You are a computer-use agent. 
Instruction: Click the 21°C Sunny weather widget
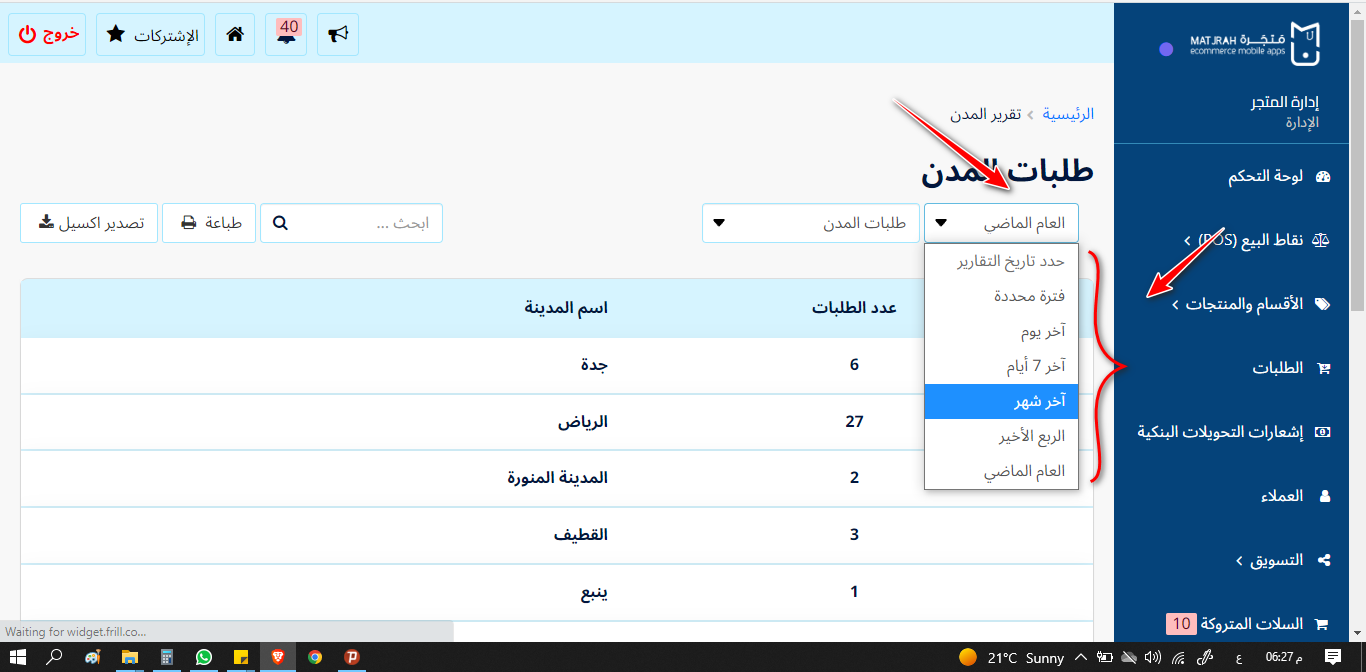pos(1012,657)
